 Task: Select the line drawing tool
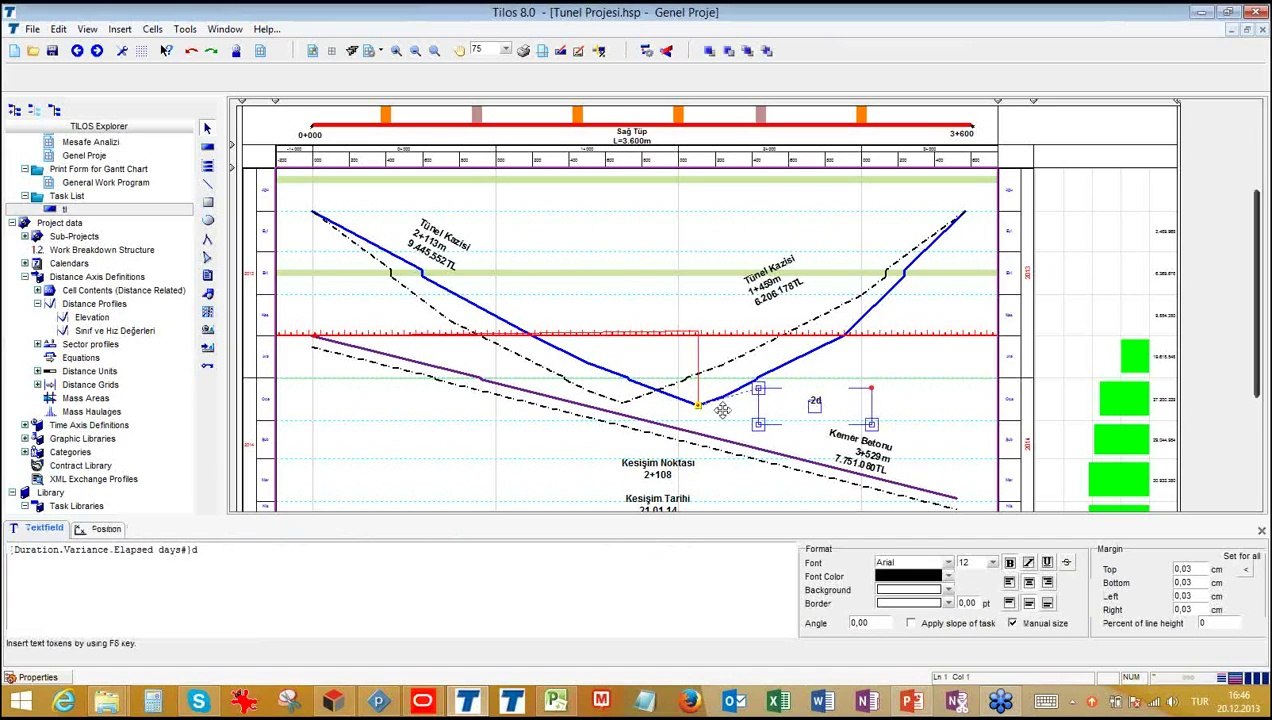pos(207,184)
